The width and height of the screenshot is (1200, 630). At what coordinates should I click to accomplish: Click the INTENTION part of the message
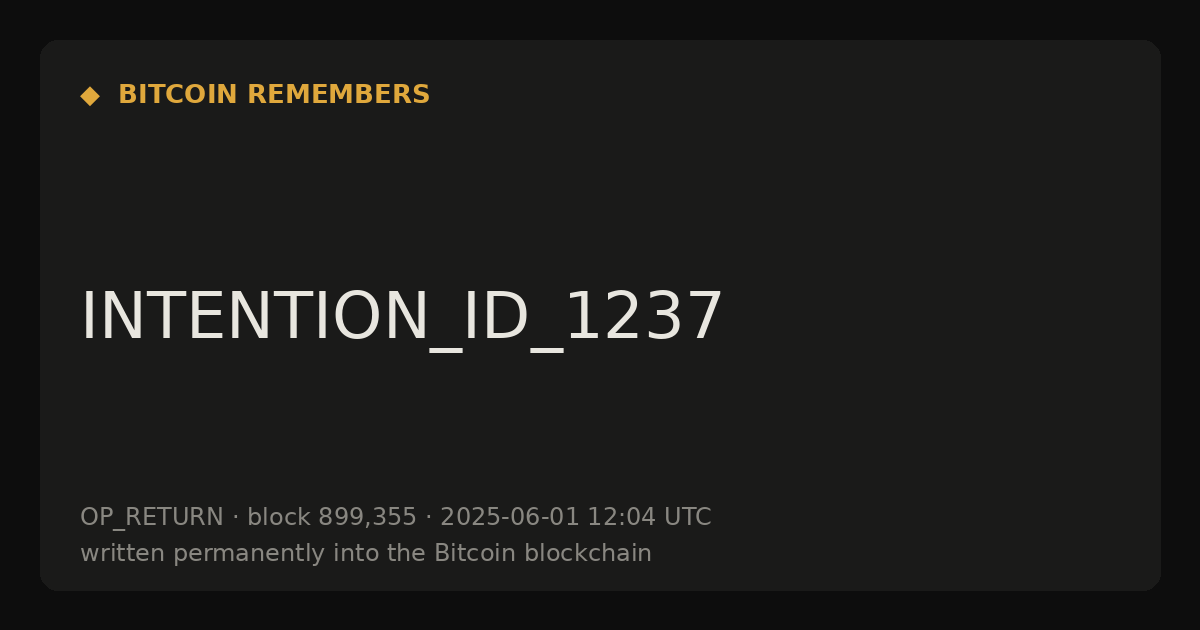coord(254,318)
